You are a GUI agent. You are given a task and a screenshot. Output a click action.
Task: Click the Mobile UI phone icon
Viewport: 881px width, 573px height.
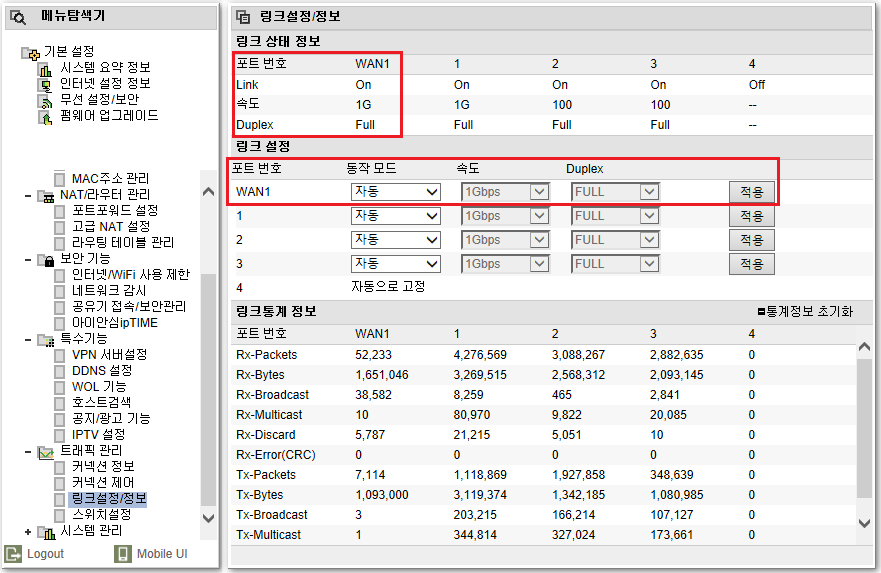pyautogui.click(x=122, y=553)
